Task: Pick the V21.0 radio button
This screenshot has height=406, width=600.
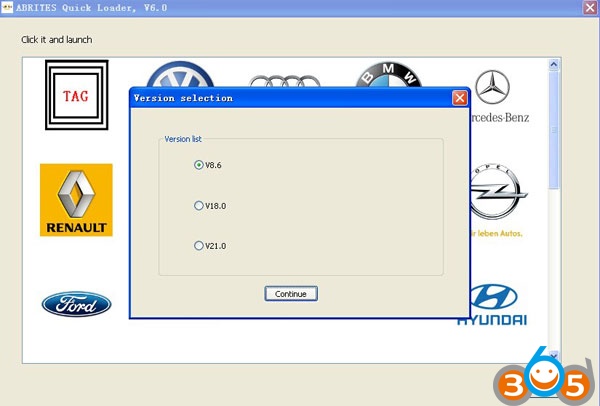Action: (x=198, y=245)
